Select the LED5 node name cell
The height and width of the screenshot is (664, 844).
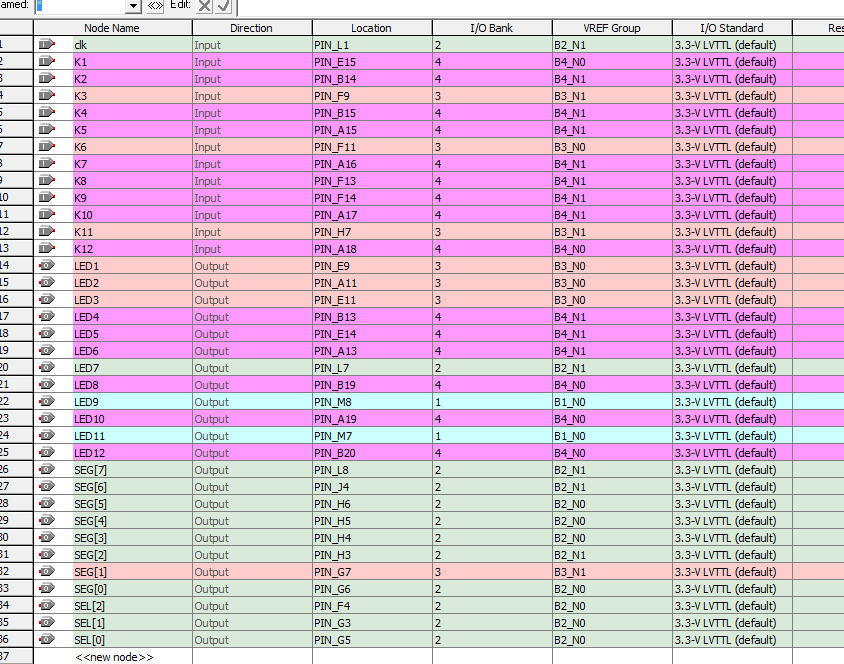click(132, 334)
